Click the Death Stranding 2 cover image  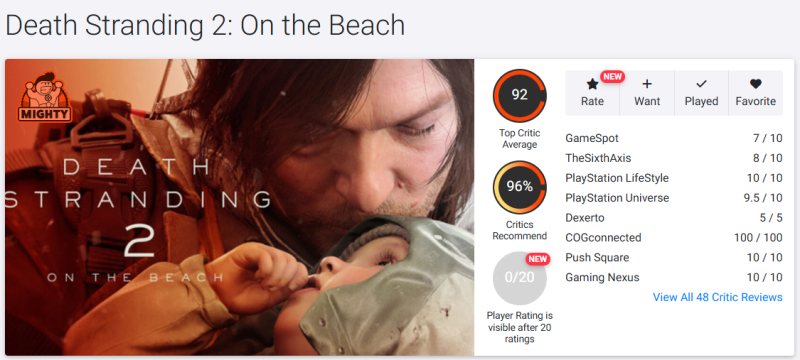click(240, 207)
